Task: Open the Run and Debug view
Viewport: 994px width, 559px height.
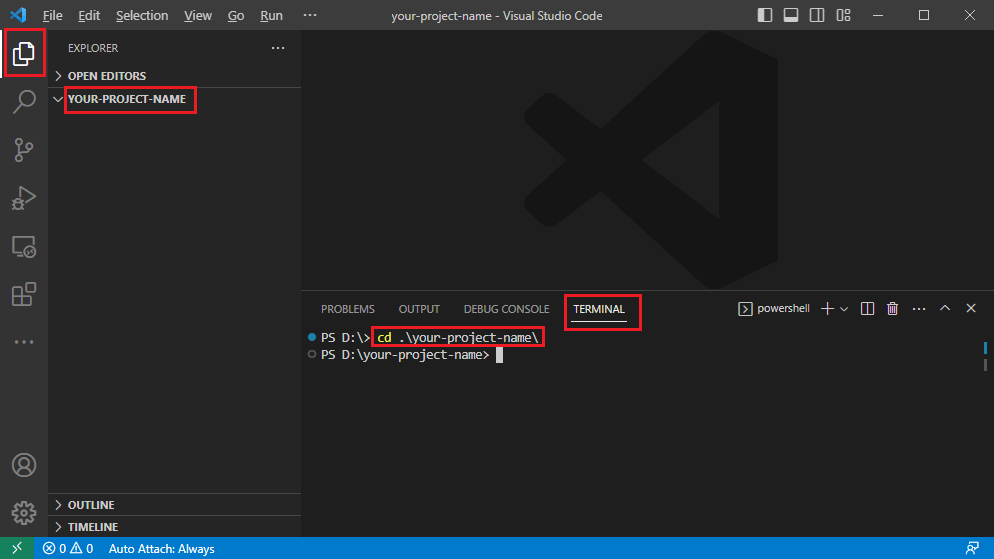Action: [24, 198]
